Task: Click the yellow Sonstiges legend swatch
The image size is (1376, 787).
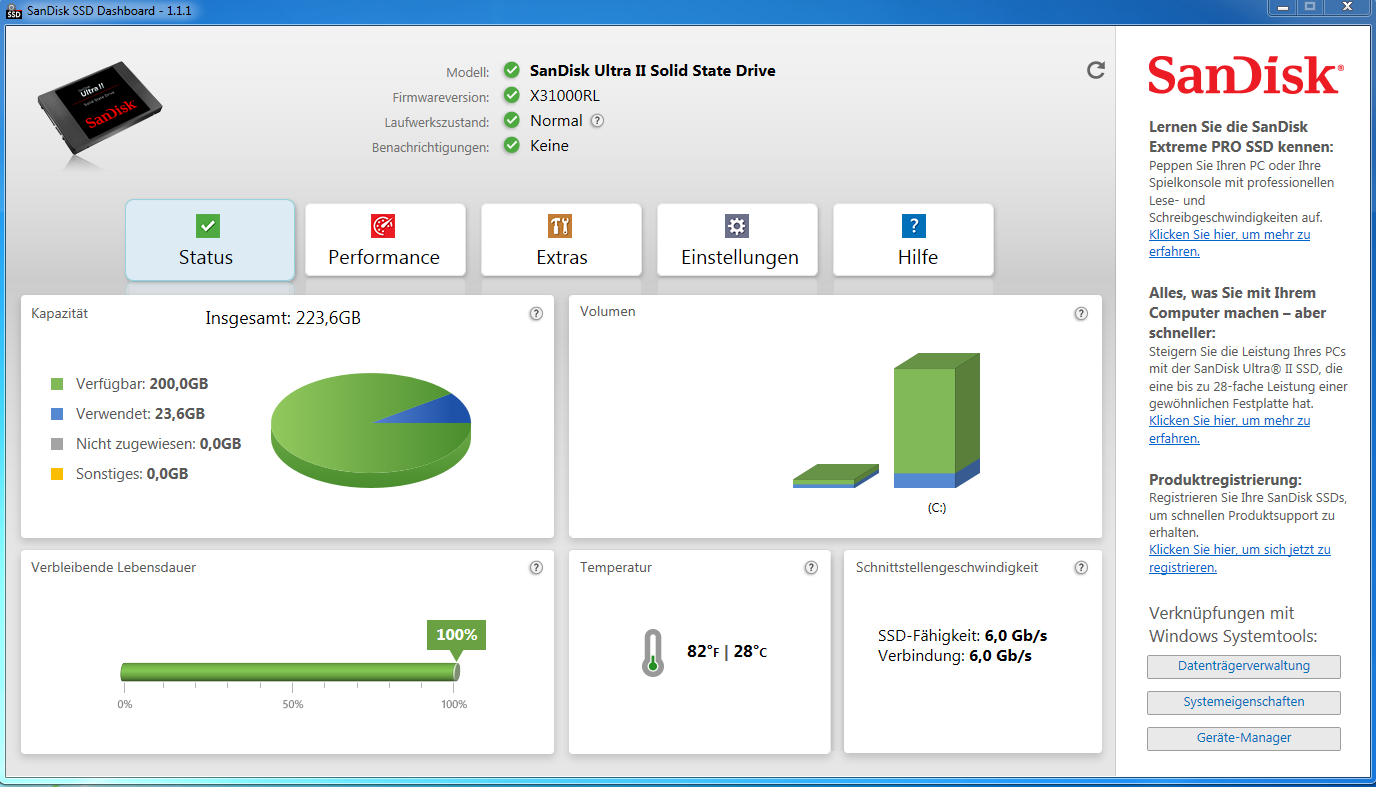Action: tap(57, 474)
